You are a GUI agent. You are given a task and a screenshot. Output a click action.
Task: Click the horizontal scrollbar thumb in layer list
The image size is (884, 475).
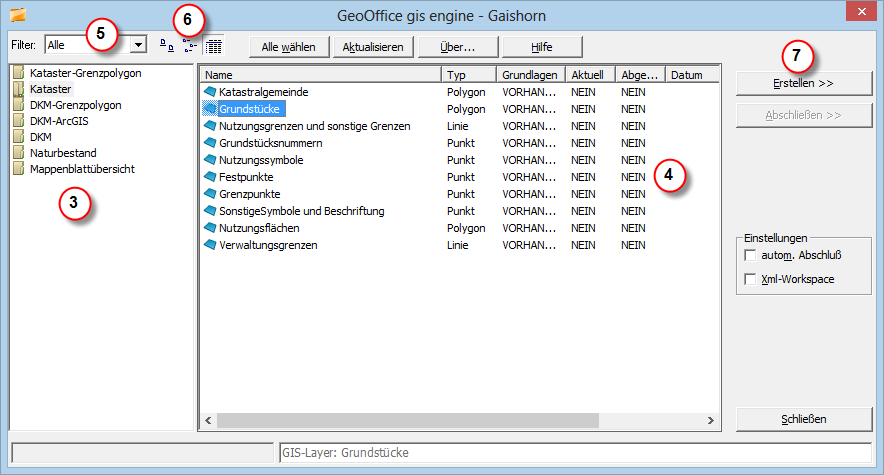coord(408,420)
